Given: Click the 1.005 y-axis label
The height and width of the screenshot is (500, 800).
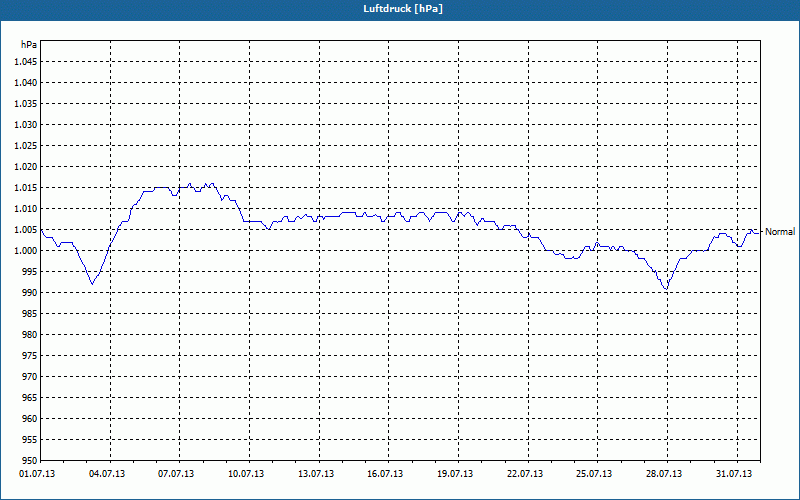Looking at the screenshot, I should tap(26, 230).
